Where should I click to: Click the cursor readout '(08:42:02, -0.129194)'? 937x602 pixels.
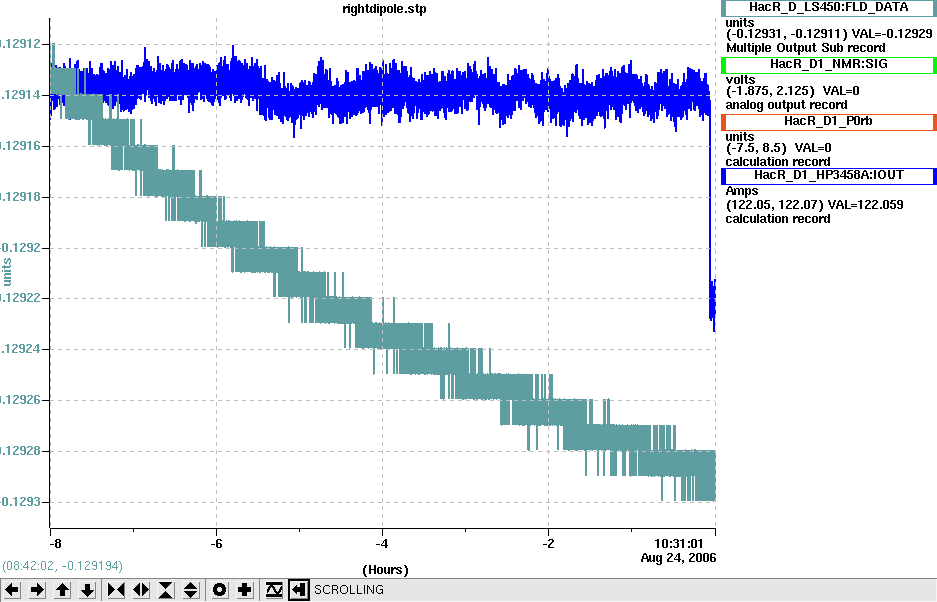click(63, 566)
